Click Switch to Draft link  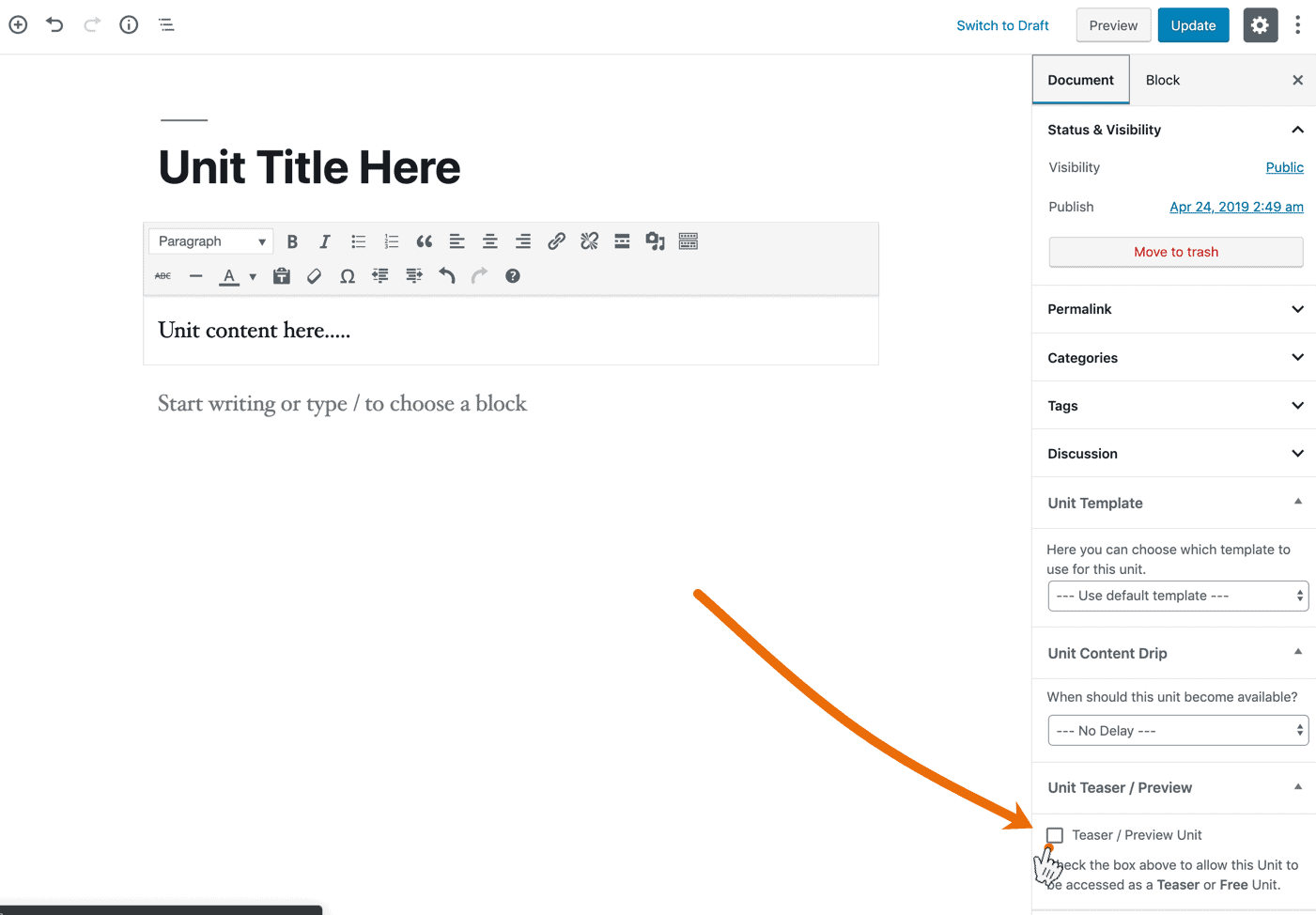(1003, 25)
